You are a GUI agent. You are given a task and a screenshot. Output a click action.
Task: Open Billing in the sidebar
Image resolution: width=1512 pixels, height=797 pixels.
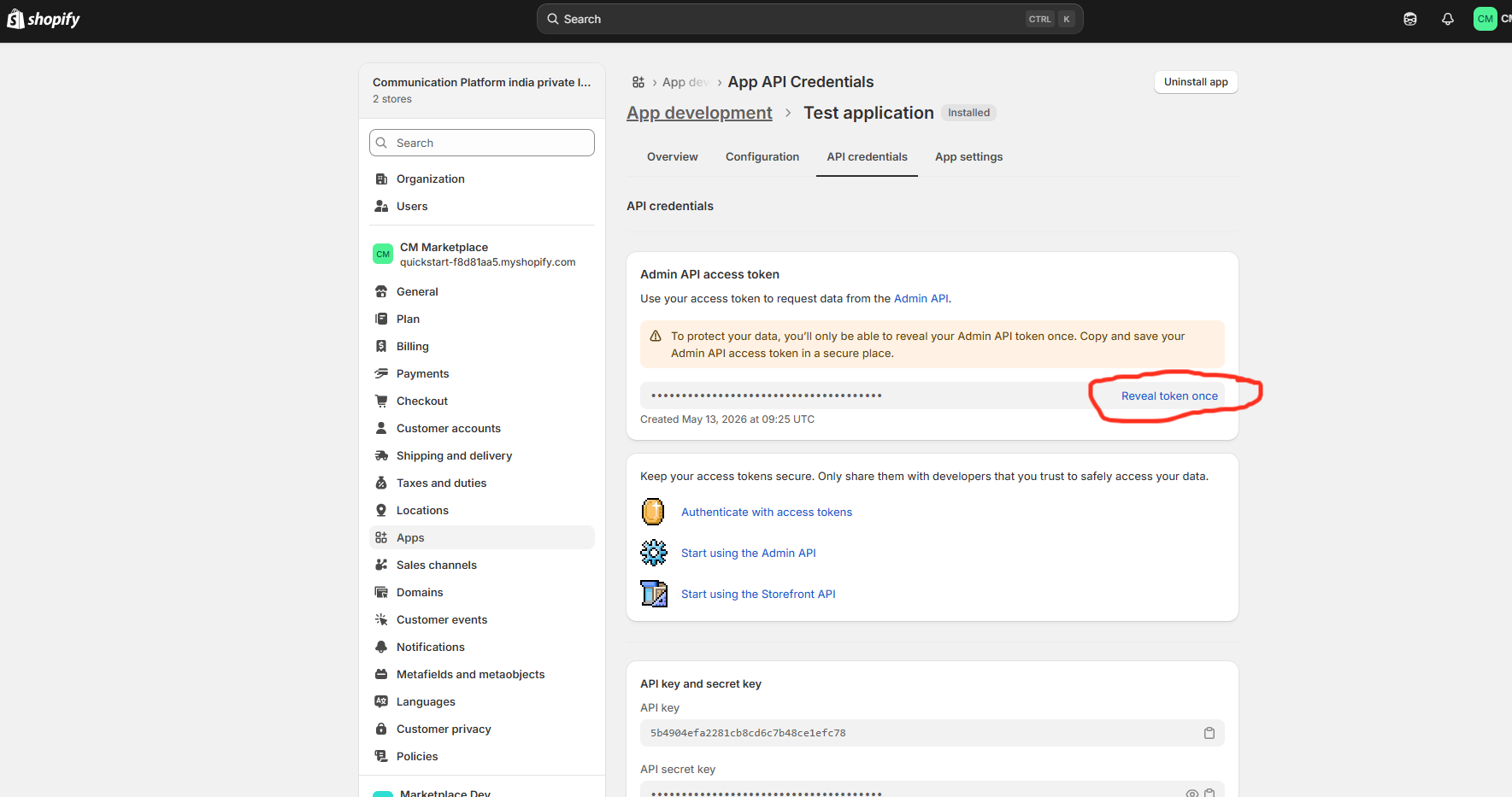482,346
